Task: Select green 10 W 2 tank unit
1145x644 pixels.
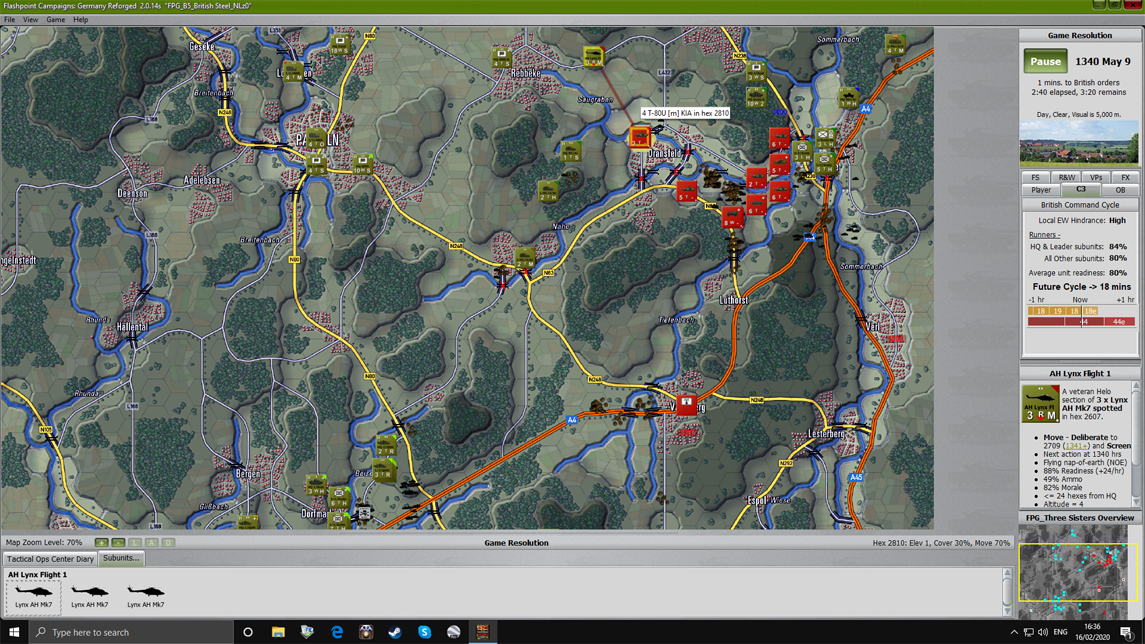Action: tap(756, 97)
